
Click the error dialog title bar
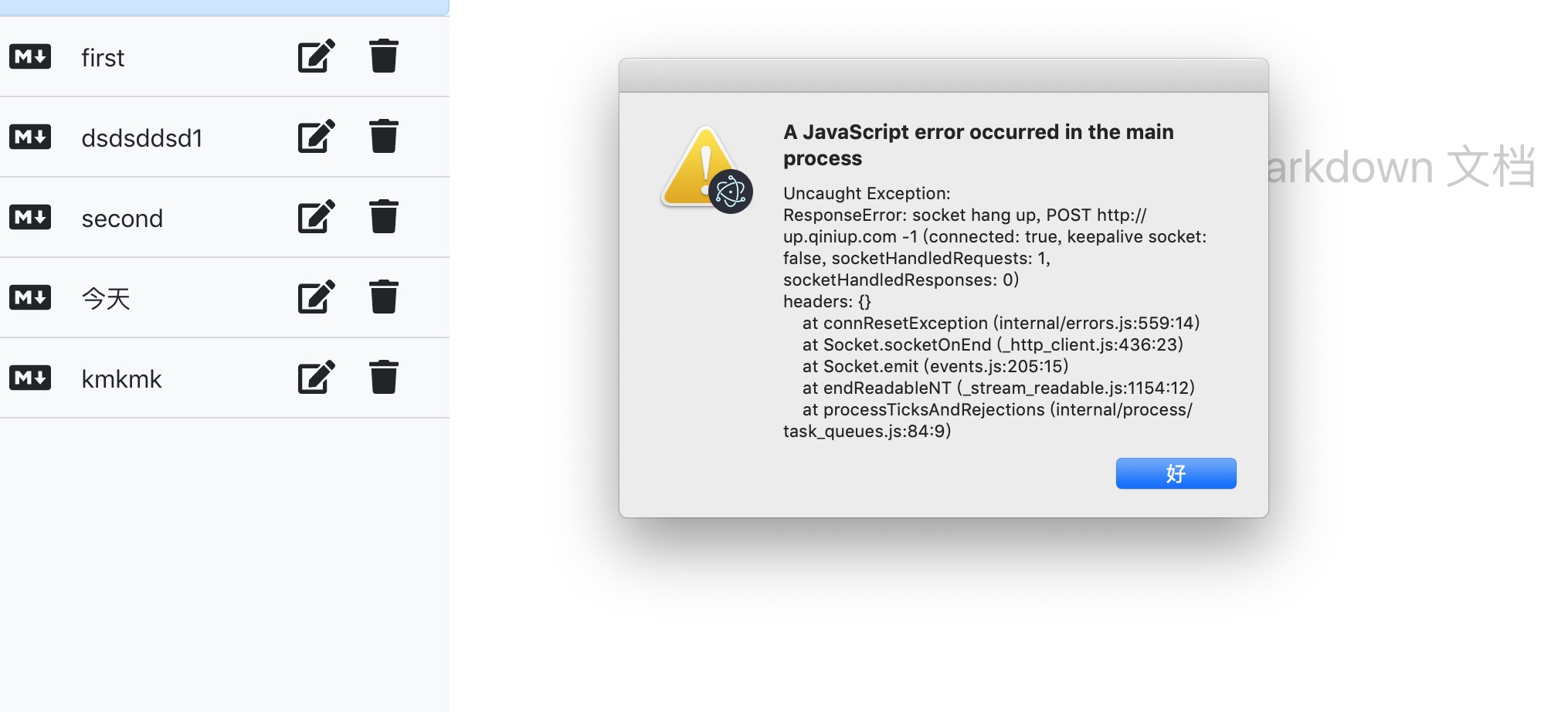[x=943, y=76]
